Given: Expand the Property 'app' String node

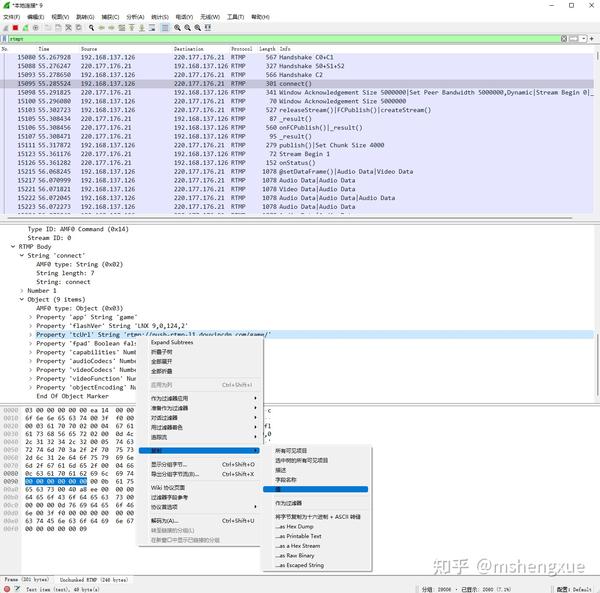Looking at the screenshot, I should point(31,317).
